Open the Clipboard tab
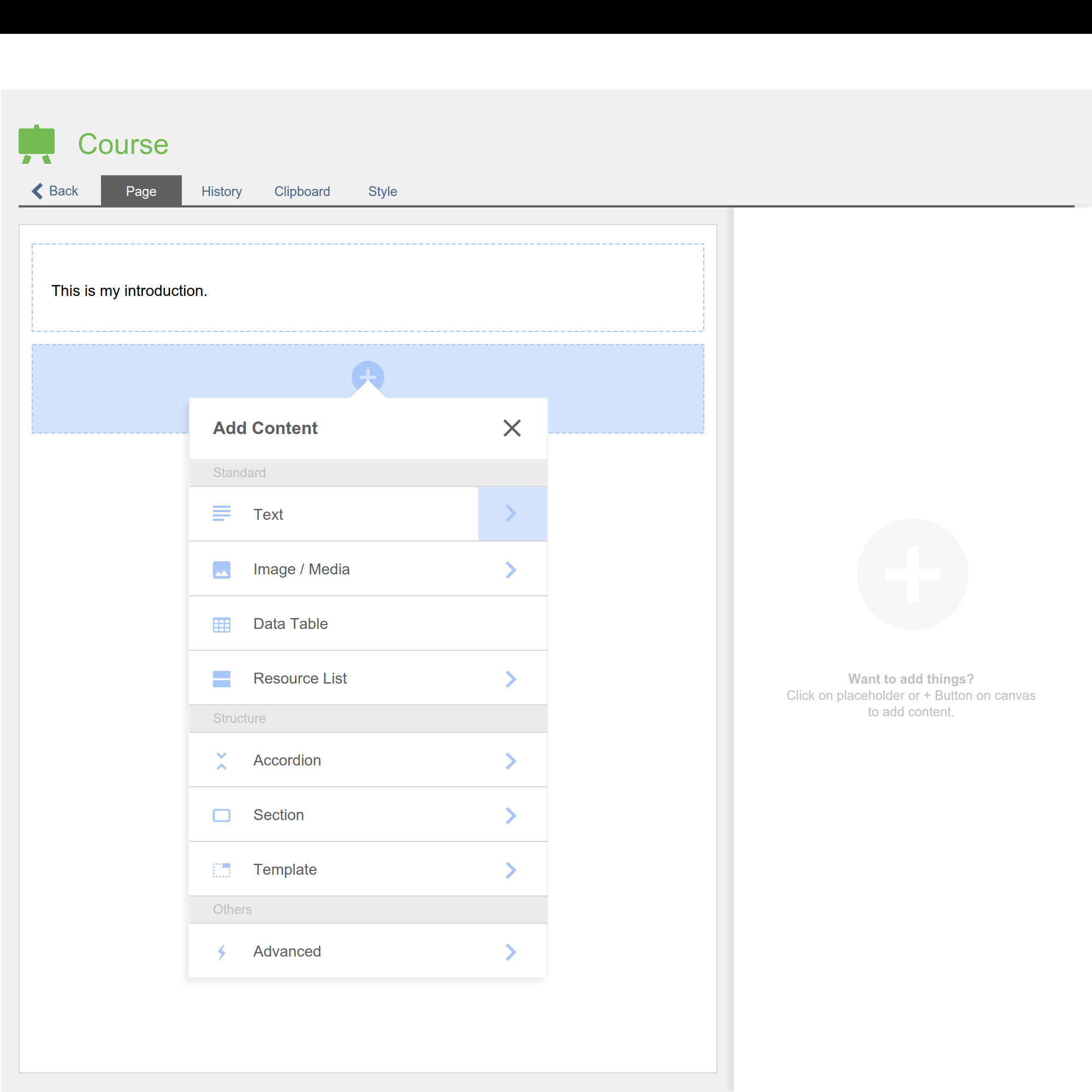 [302, 192]
